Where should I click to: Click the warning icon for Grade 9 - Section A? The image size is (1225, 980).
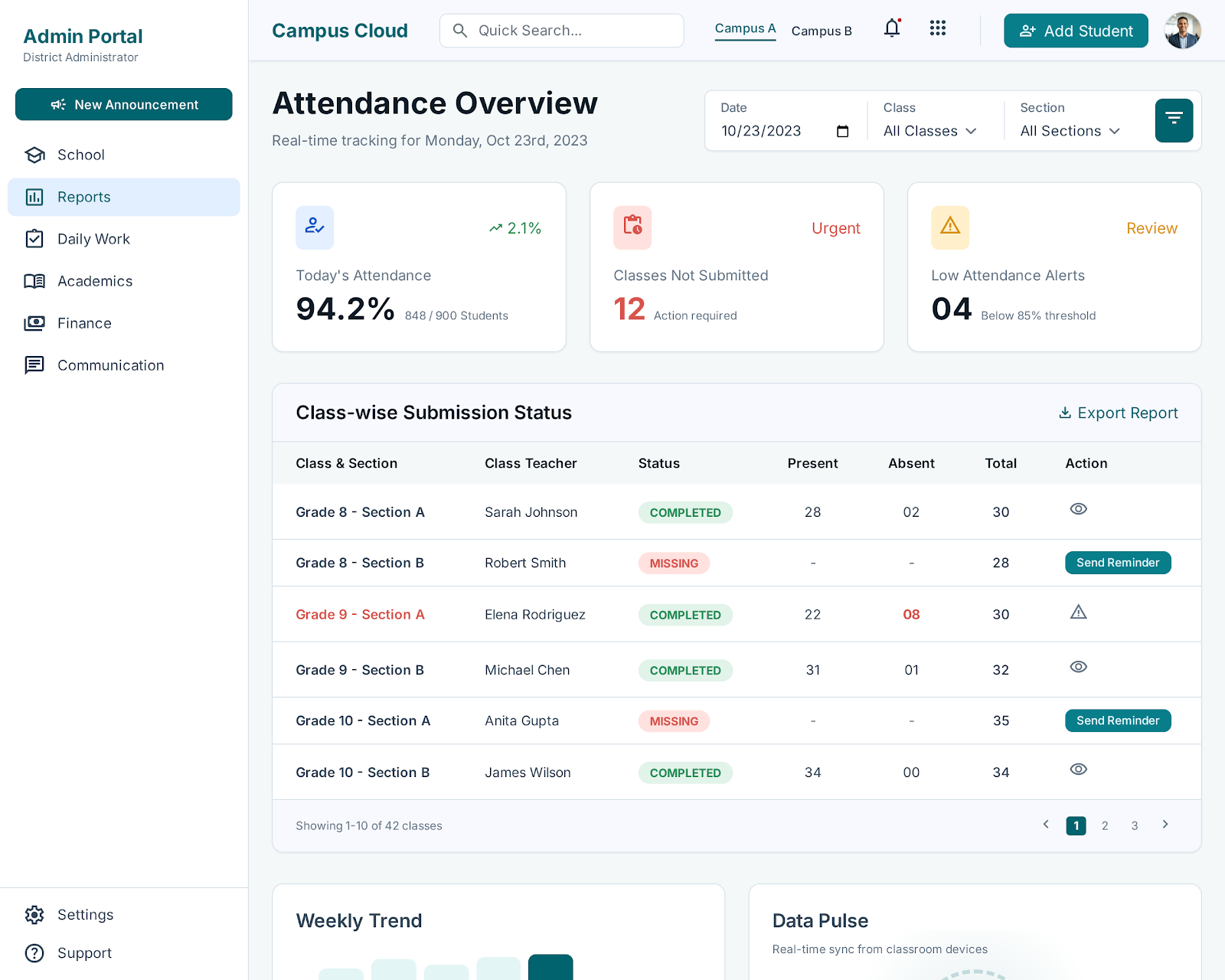click(1079, 612)
